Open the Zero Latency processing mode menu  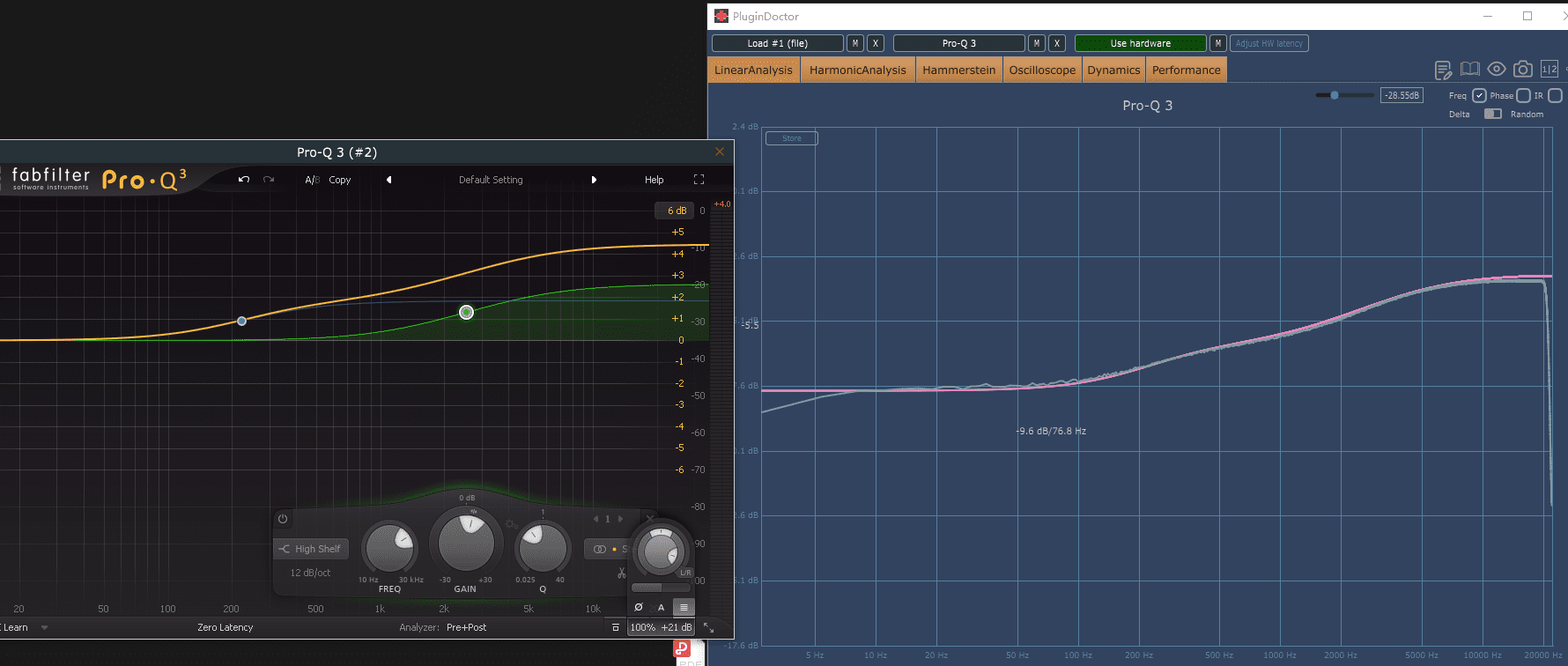pyautogui.click(x=226, y=627)
